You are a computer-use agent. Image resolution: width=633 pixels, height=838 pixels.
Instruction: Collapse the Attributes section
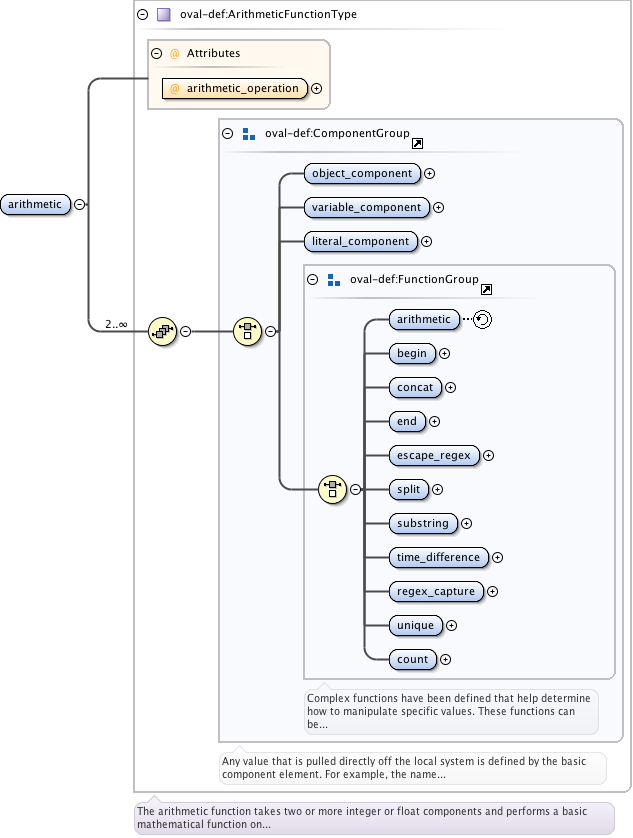(x=156, y=53)
